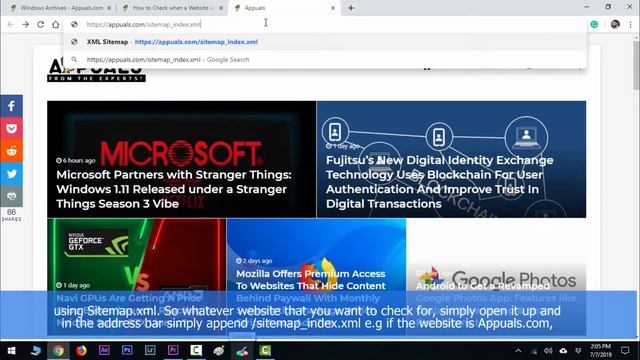The image size is (640, 360).
Task: Open Fujitsu's New Digital Identity Exchange article
Action: pyautogui.click(x=451, y=159)
